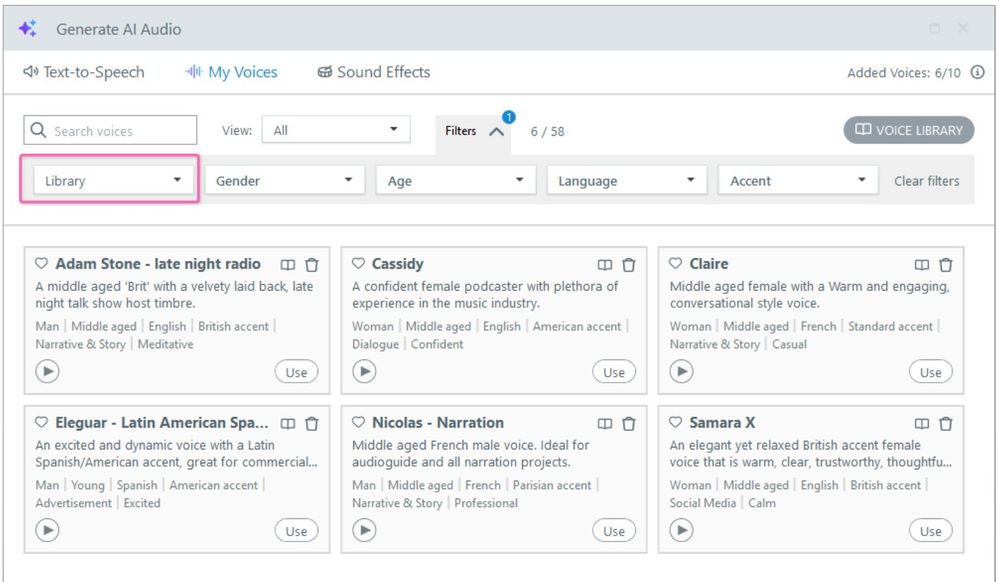
Task: Favorite the Cassidy voice with heart
Action: point(359,264)
